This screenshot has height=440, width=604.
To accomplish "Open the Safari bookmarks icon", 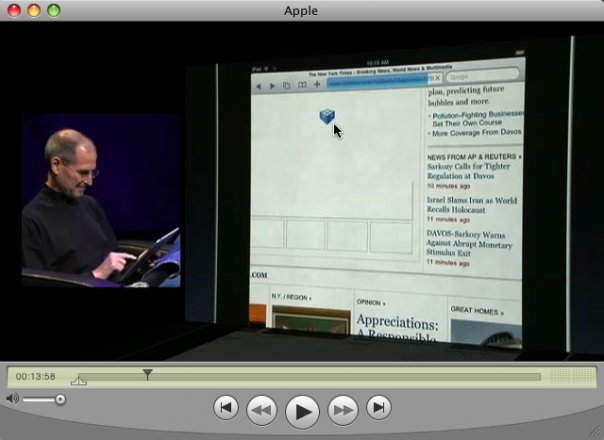I will pyautogui.click(x=302, y=85).
